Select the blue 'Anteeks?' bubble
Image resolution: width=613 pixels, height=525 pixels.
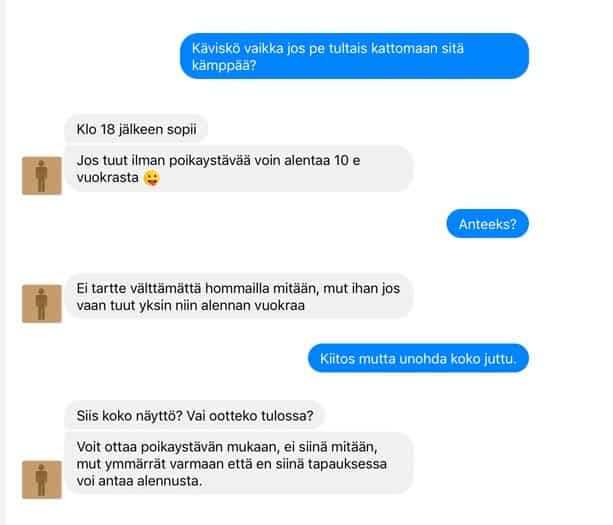[488, 224]
